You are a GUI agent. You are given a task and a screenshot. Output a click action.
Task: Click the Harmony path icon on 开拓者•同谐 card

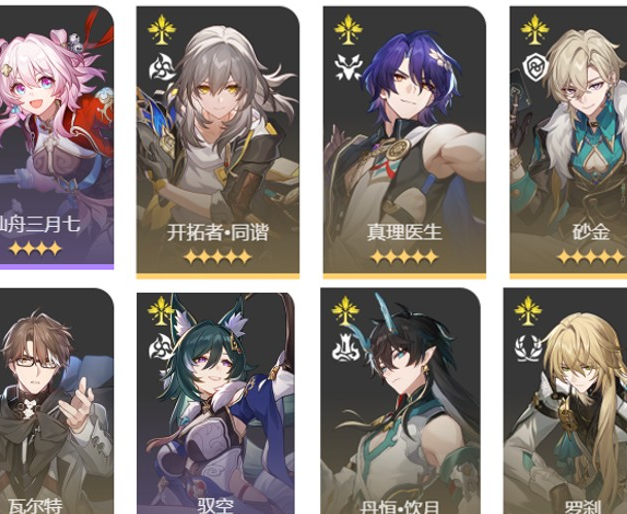[x=162, y=67]
